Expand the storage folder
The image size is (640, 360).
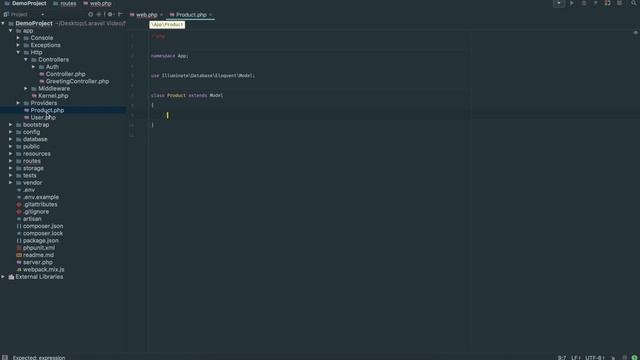click(x=11, y=168)
